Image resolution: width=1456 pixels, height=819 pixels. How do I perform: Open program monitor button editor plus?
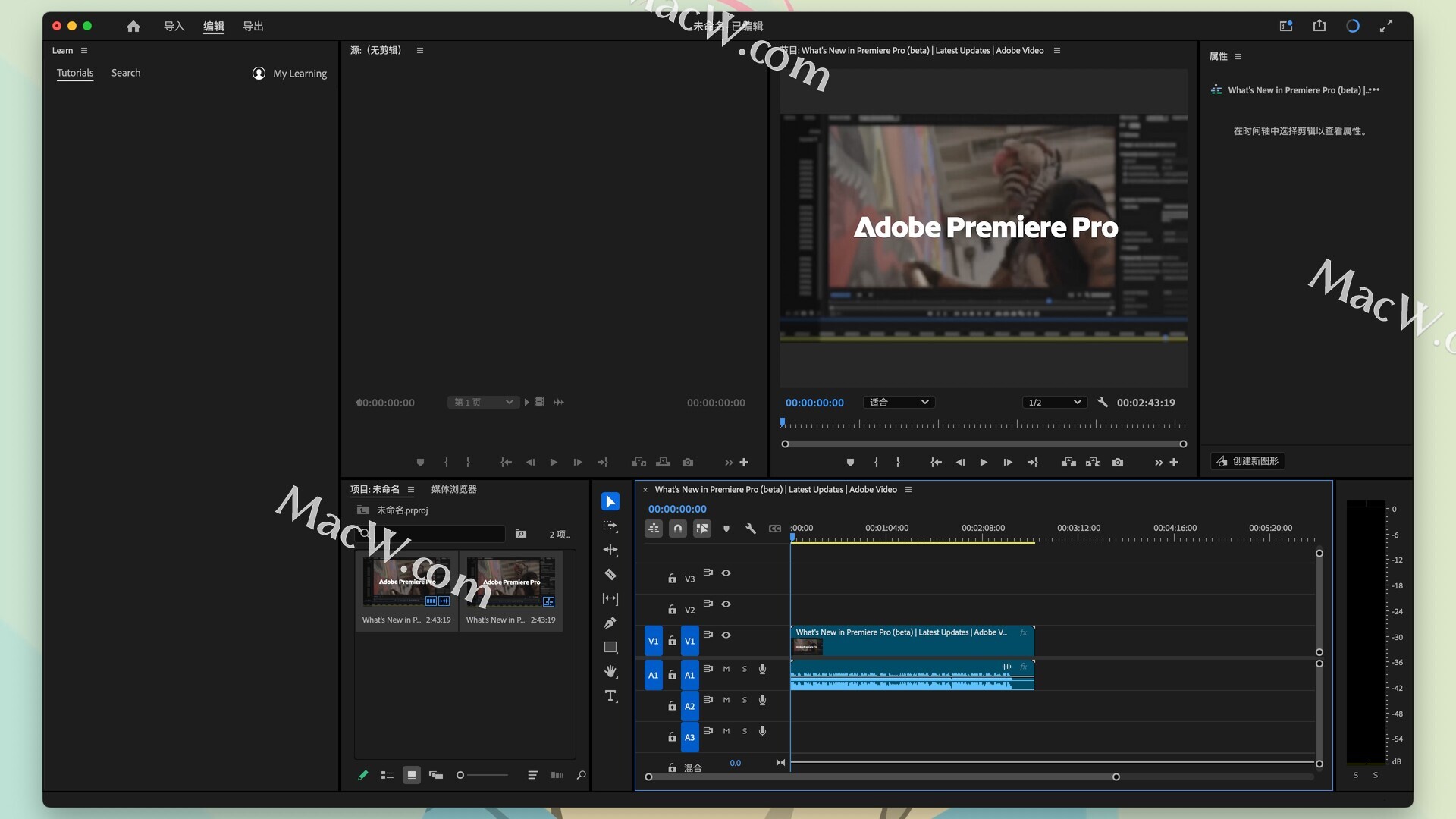[1174, 462]
